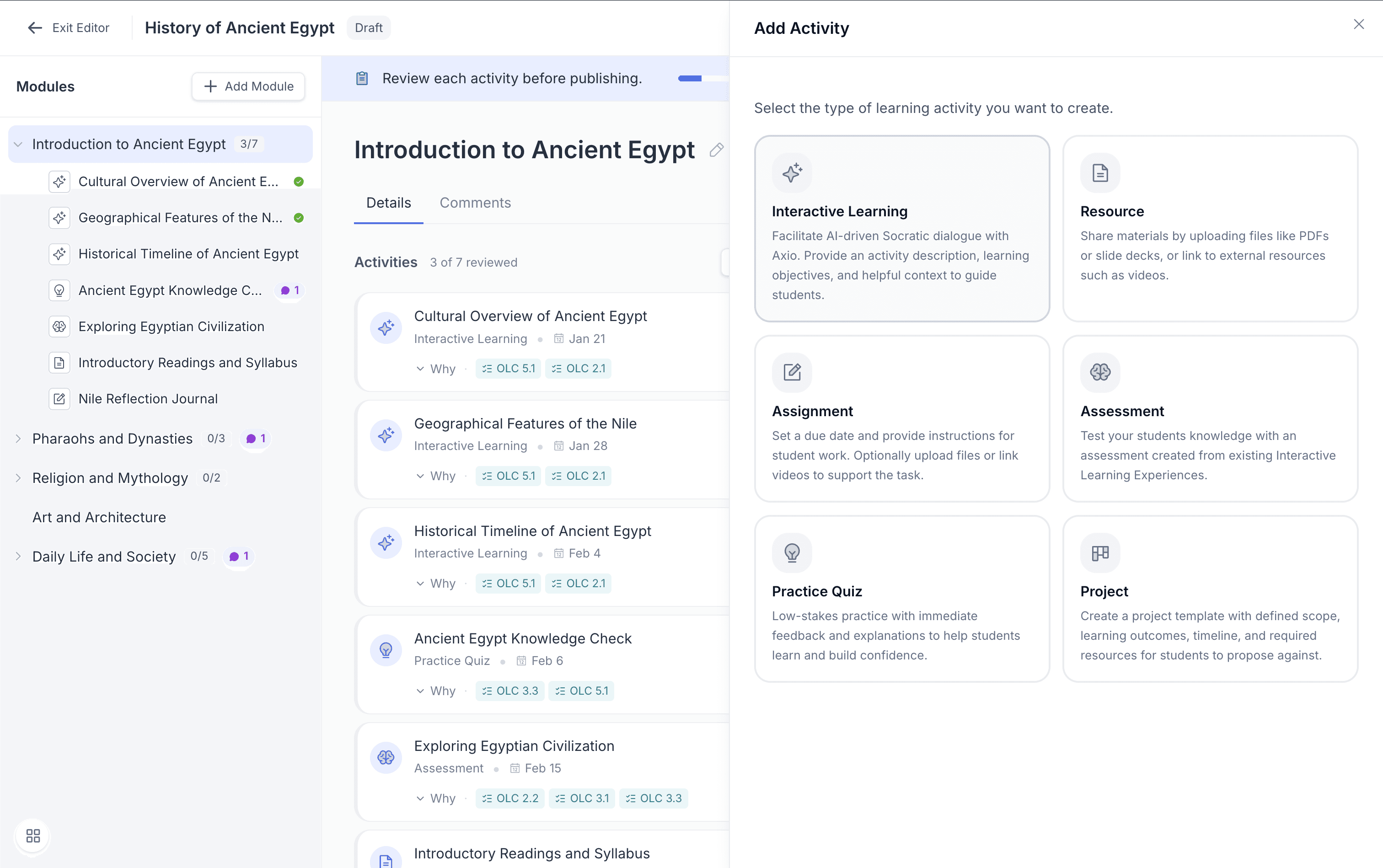This screenshot has height=868, width=1383.
Task: Click the lightbulb icon on Ancient Egypt Knowledge Check card
Action: (386, 649)
